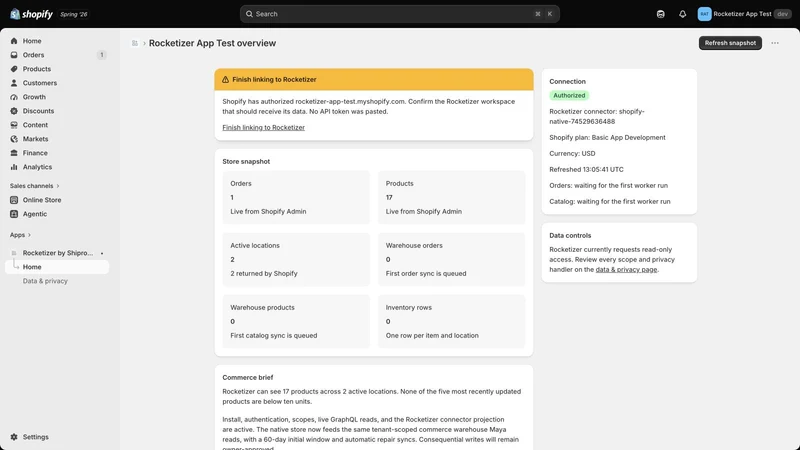Open Orders in the sidebar
The image size is (800, 450).
coord(57,55)
